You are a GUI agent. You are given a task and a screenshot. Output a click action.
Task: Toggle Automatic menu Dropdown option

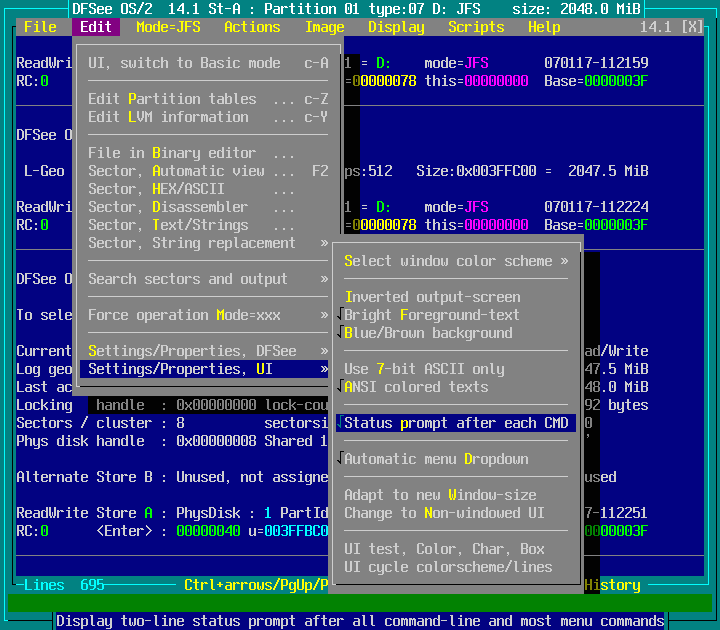coord(456,459)
